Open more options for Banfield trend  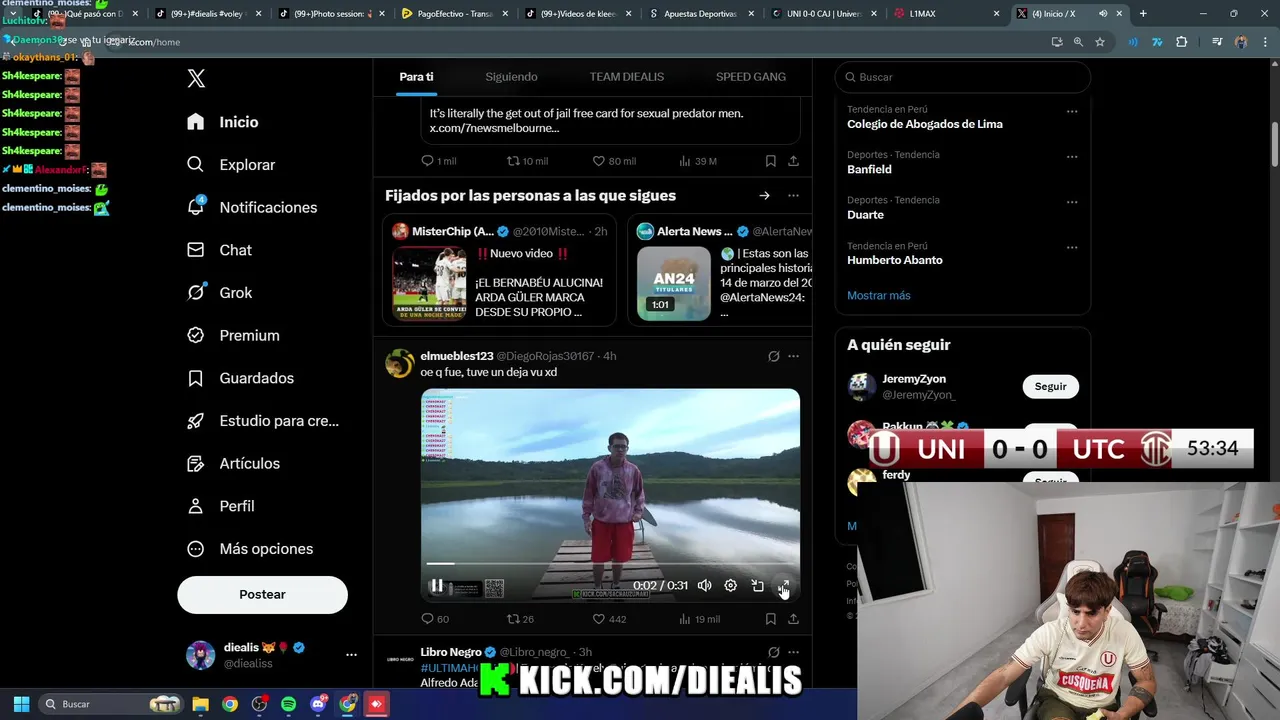pos(1072,156)
